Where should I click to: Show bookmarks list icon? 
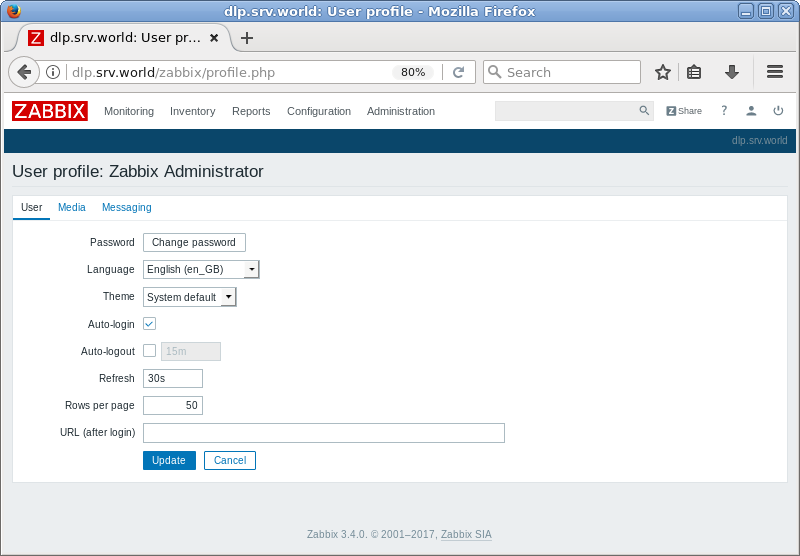click(x=694, y=72)
